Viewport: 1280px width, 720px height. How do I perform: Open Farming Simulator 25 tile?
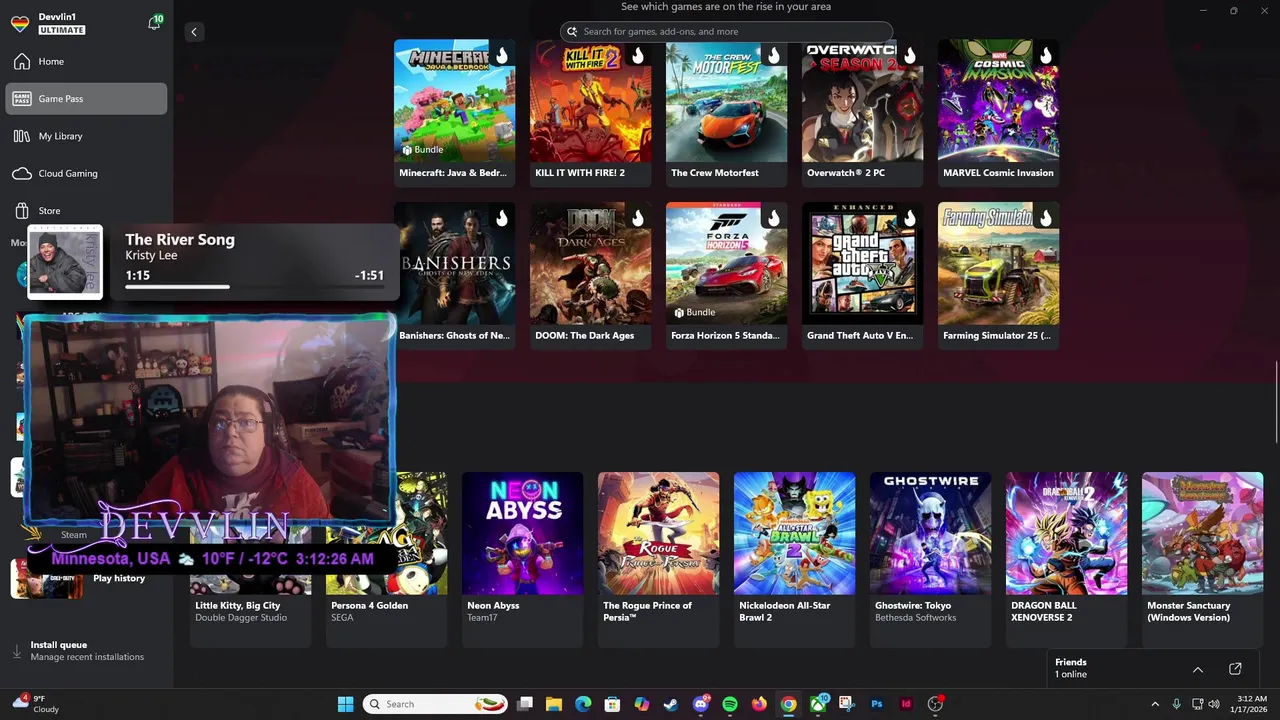click(x=999, y=275)
